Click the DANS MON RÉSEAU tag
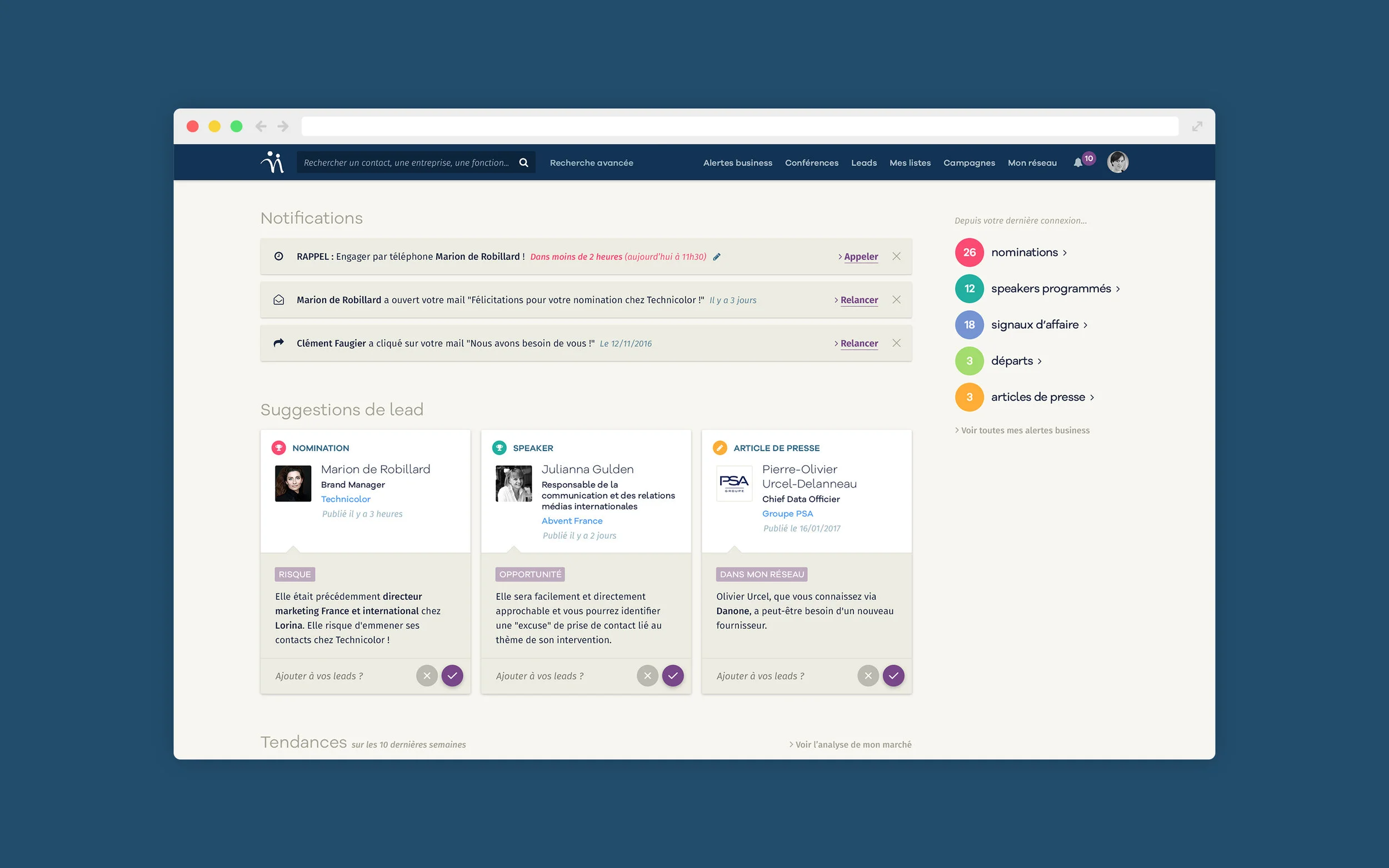This screenshot has width=1389, height=868. tap(762, 574)
